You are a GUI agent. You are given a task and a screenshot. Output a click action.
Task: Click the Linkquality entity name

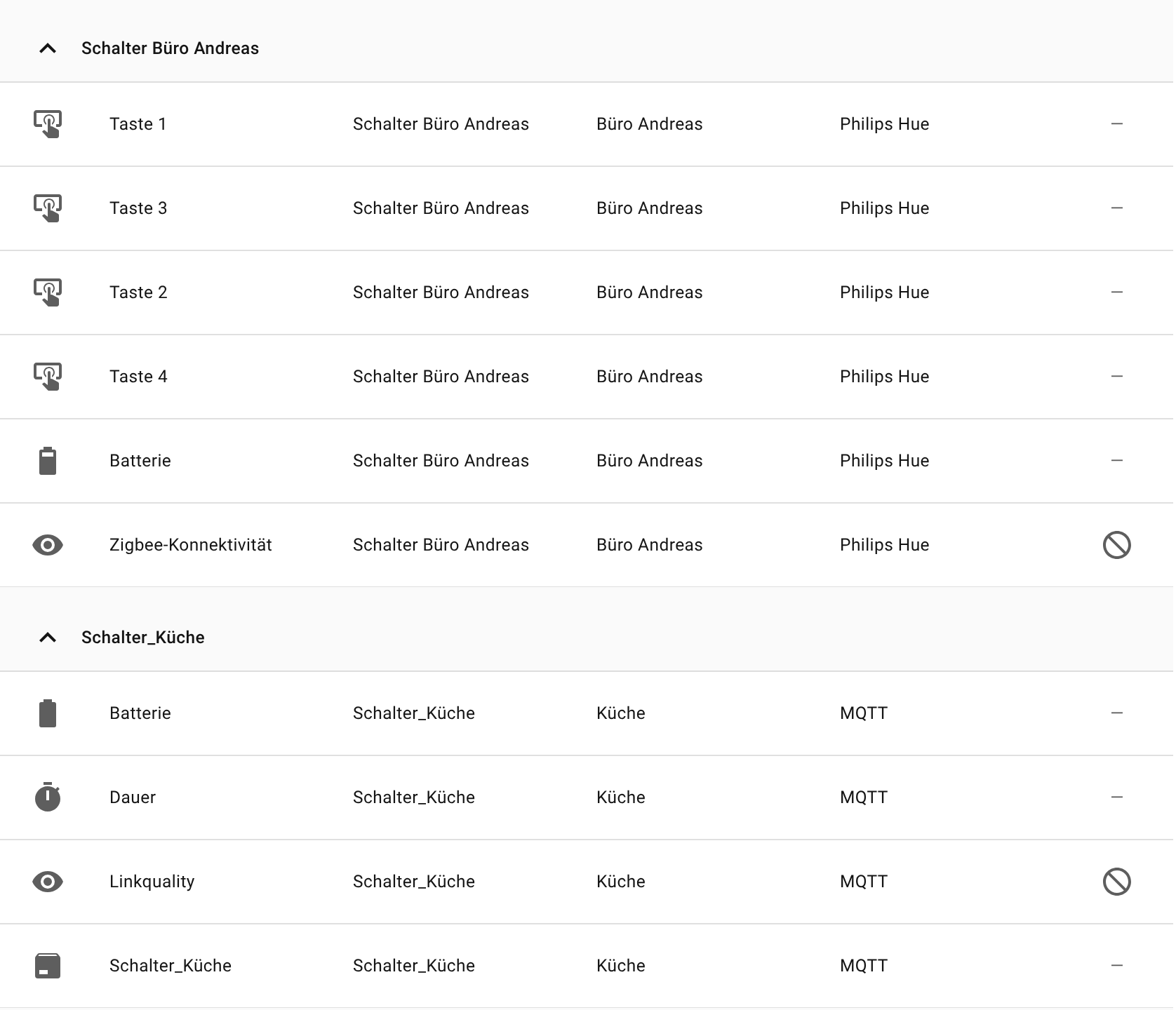(152, 882)
